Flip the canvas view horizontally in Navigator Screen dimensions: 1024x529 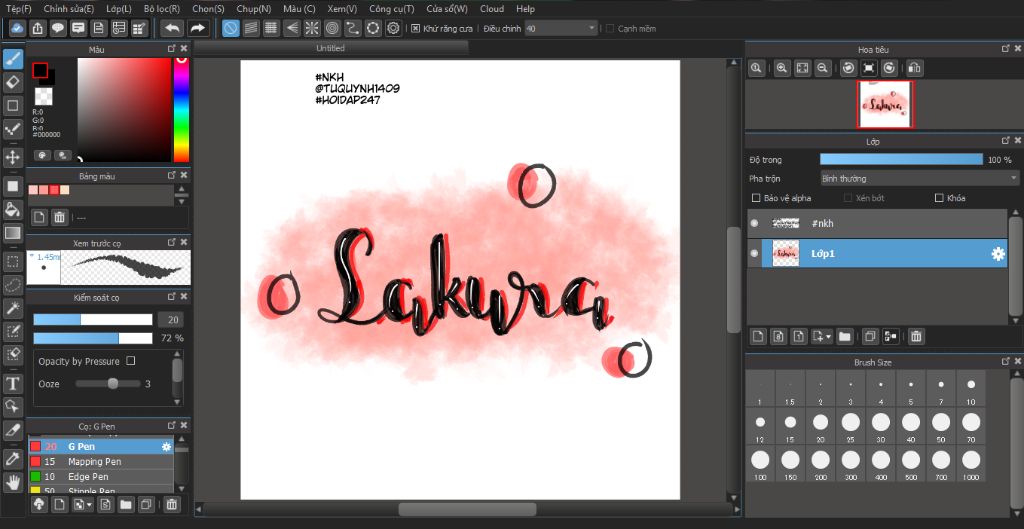[x=914, y=68]
